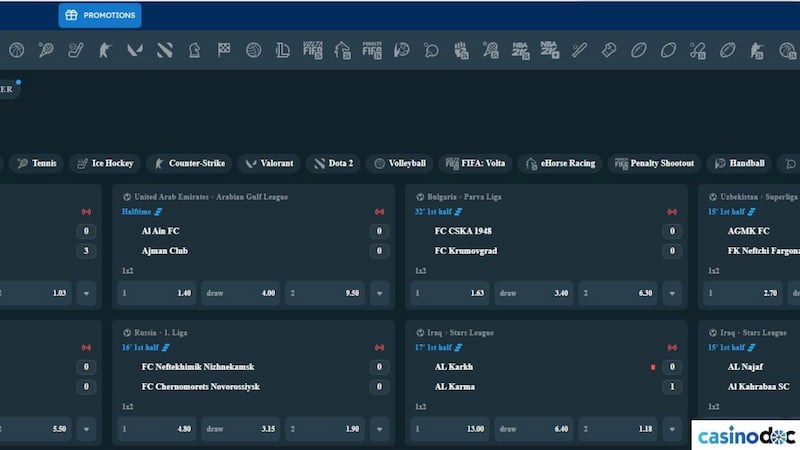Filter by FIFA: Volta chip

click(x=475, y=163)
